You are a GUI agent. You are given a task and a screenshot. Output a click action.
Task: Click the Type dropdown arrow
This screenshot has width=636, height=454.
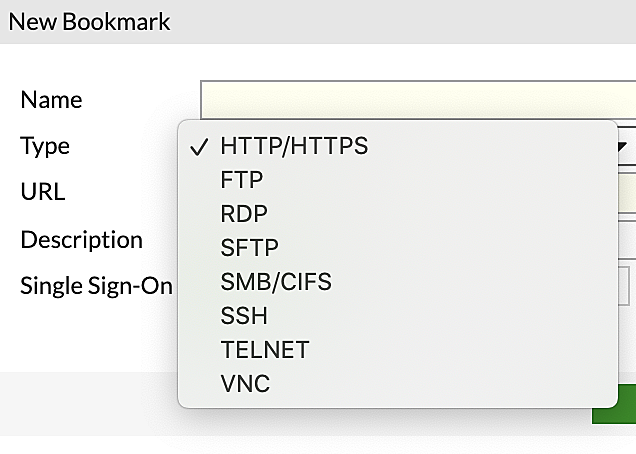tap(622, 147)
